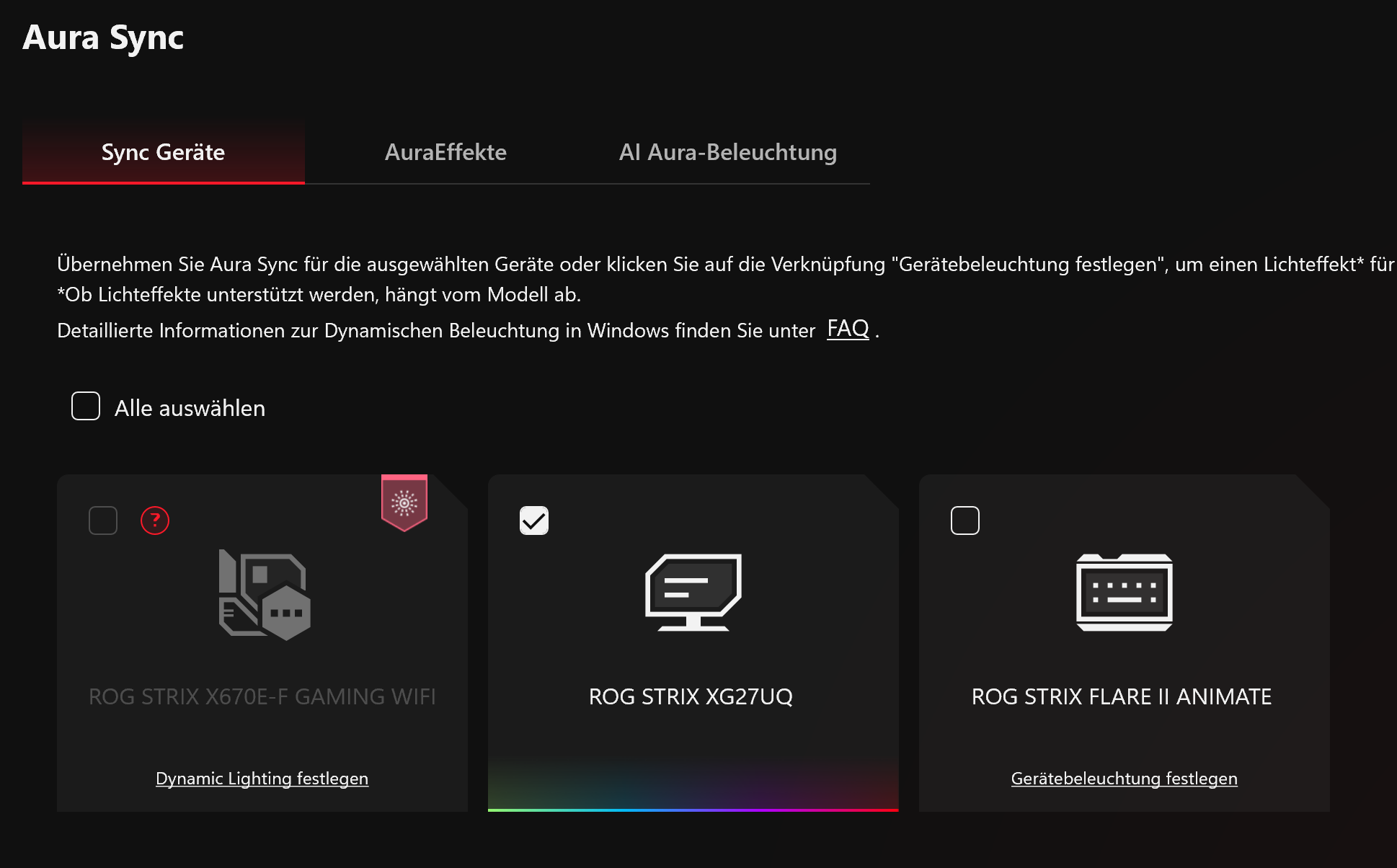Image resolution: width=1397 pixels, height=868 pixels.
Task: Click the Dynamic Lighting badge icon
Action: click(404, 503)
